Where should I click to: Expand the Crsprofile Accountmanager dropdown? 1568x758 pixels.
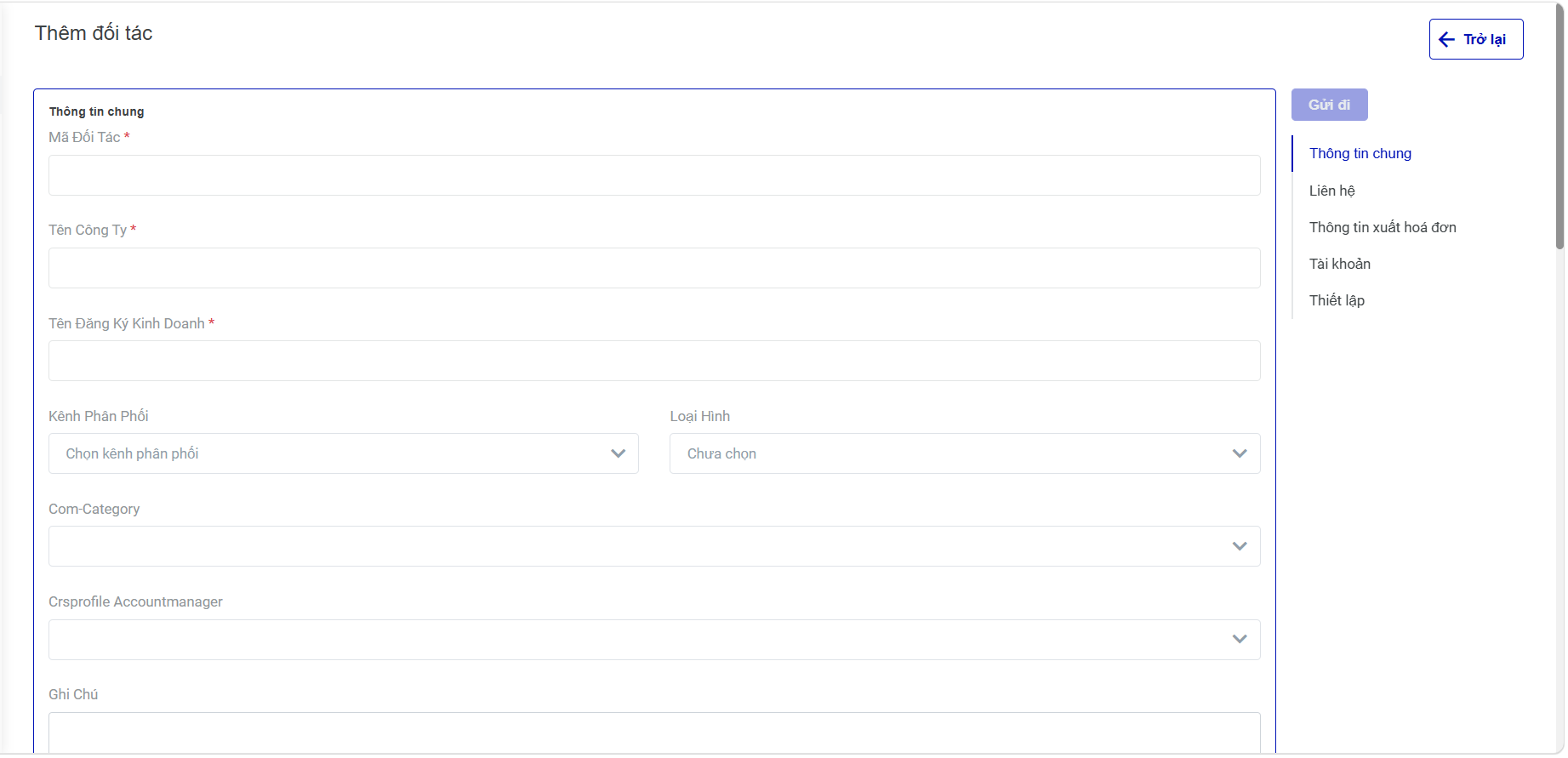click(x=654, y=640)
